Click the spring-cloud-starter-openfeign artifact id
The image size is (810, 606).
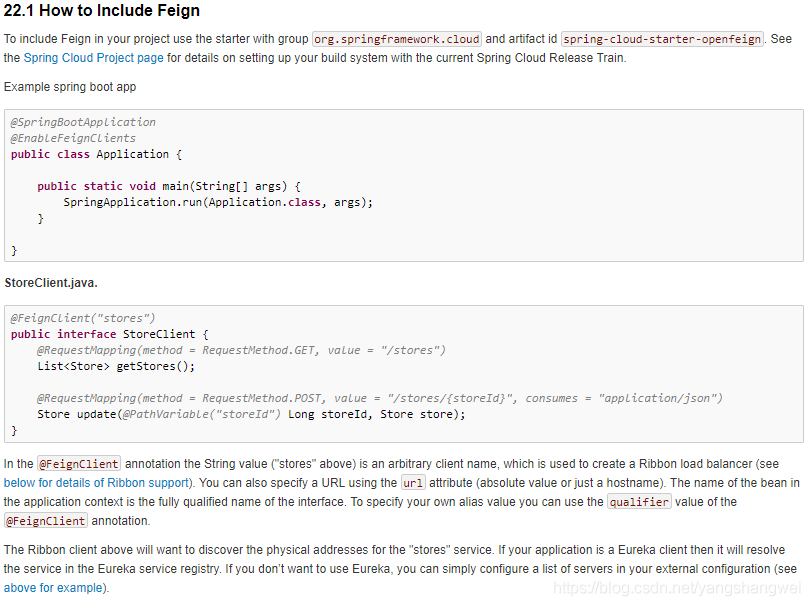point(662,39)
